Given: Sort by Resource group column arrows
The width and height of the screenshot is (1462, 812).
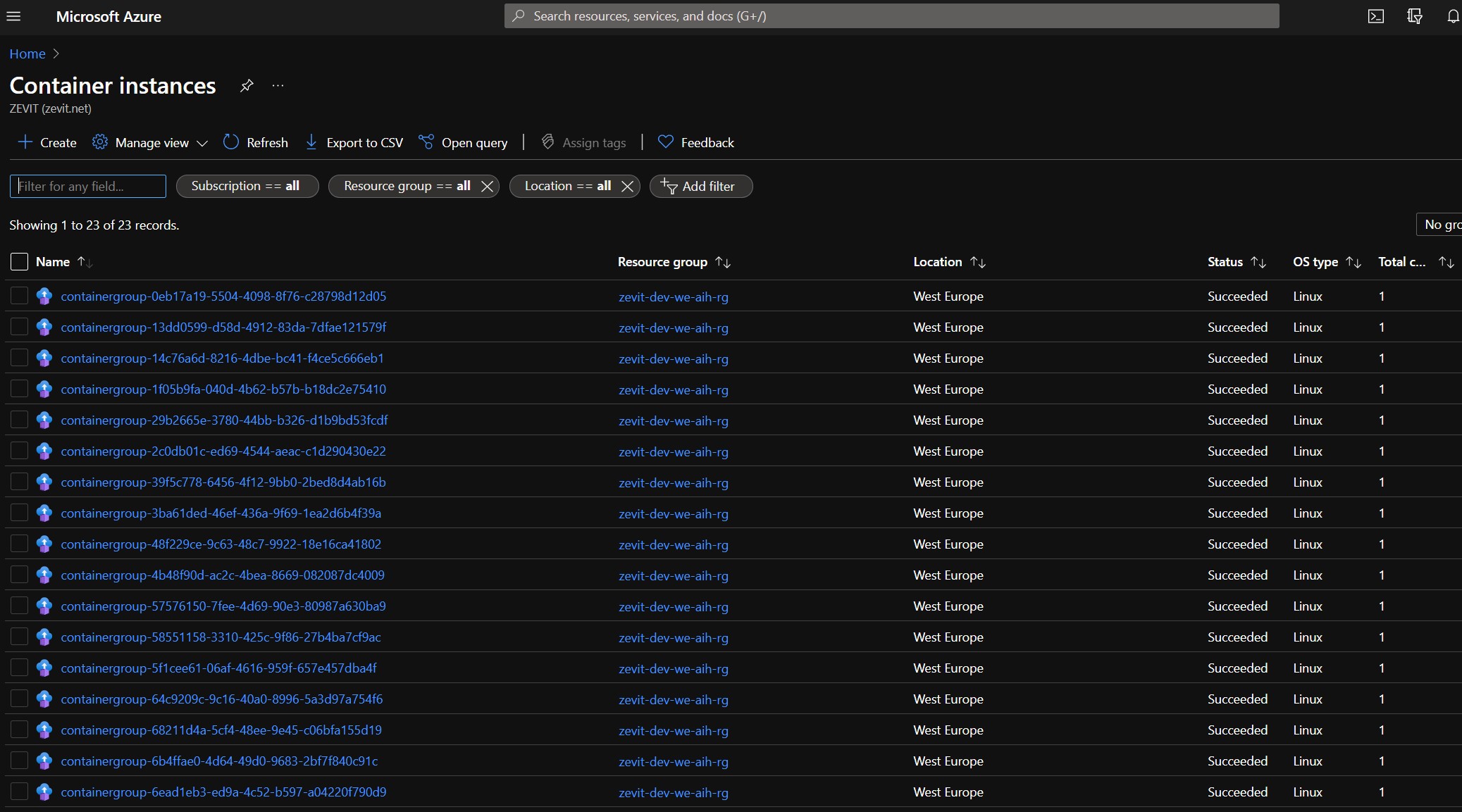Looking at the screenshot, I should tap(723, 262).
